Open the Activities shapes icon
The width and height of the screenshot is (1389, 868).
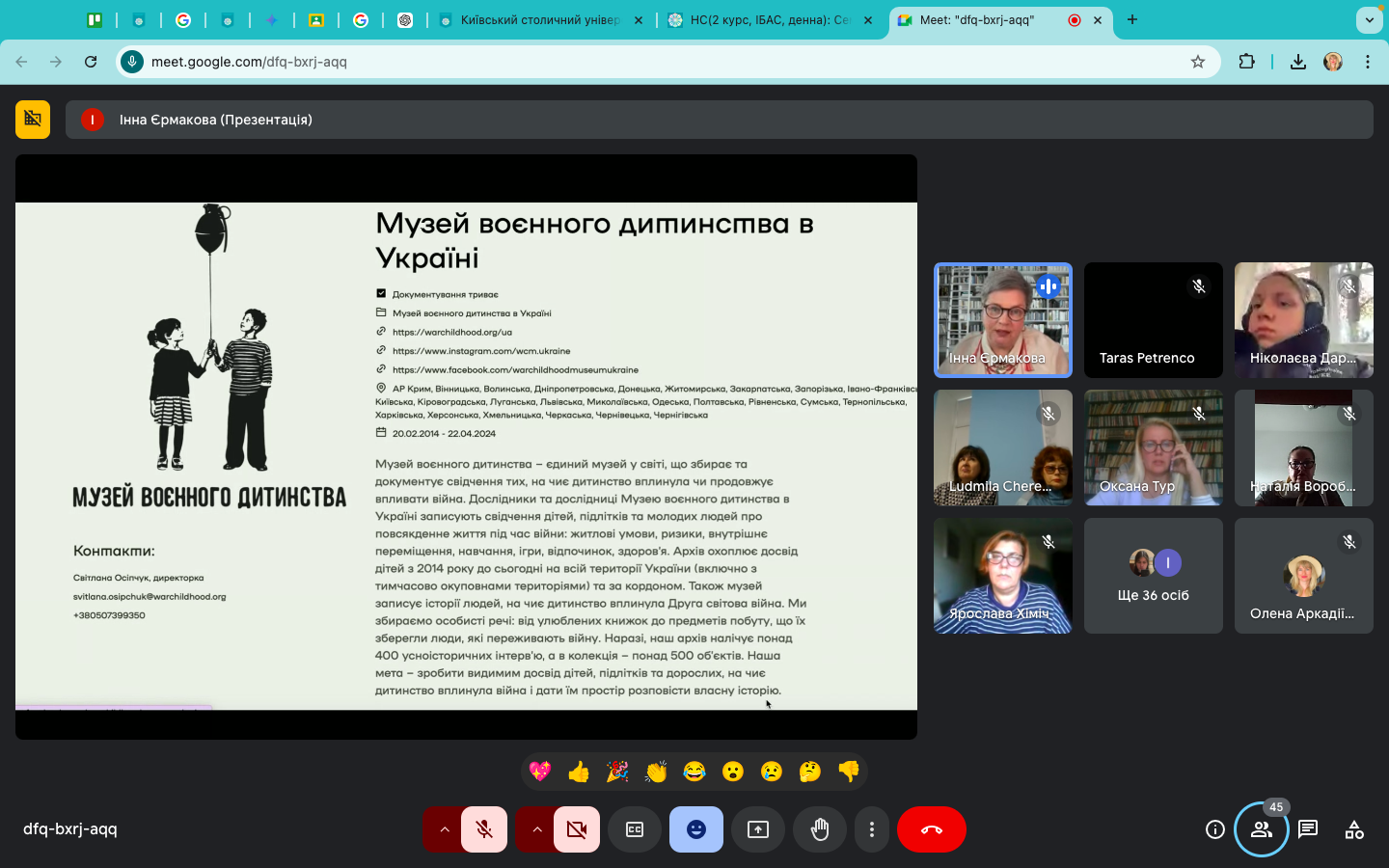click(x=1354, y=829)
